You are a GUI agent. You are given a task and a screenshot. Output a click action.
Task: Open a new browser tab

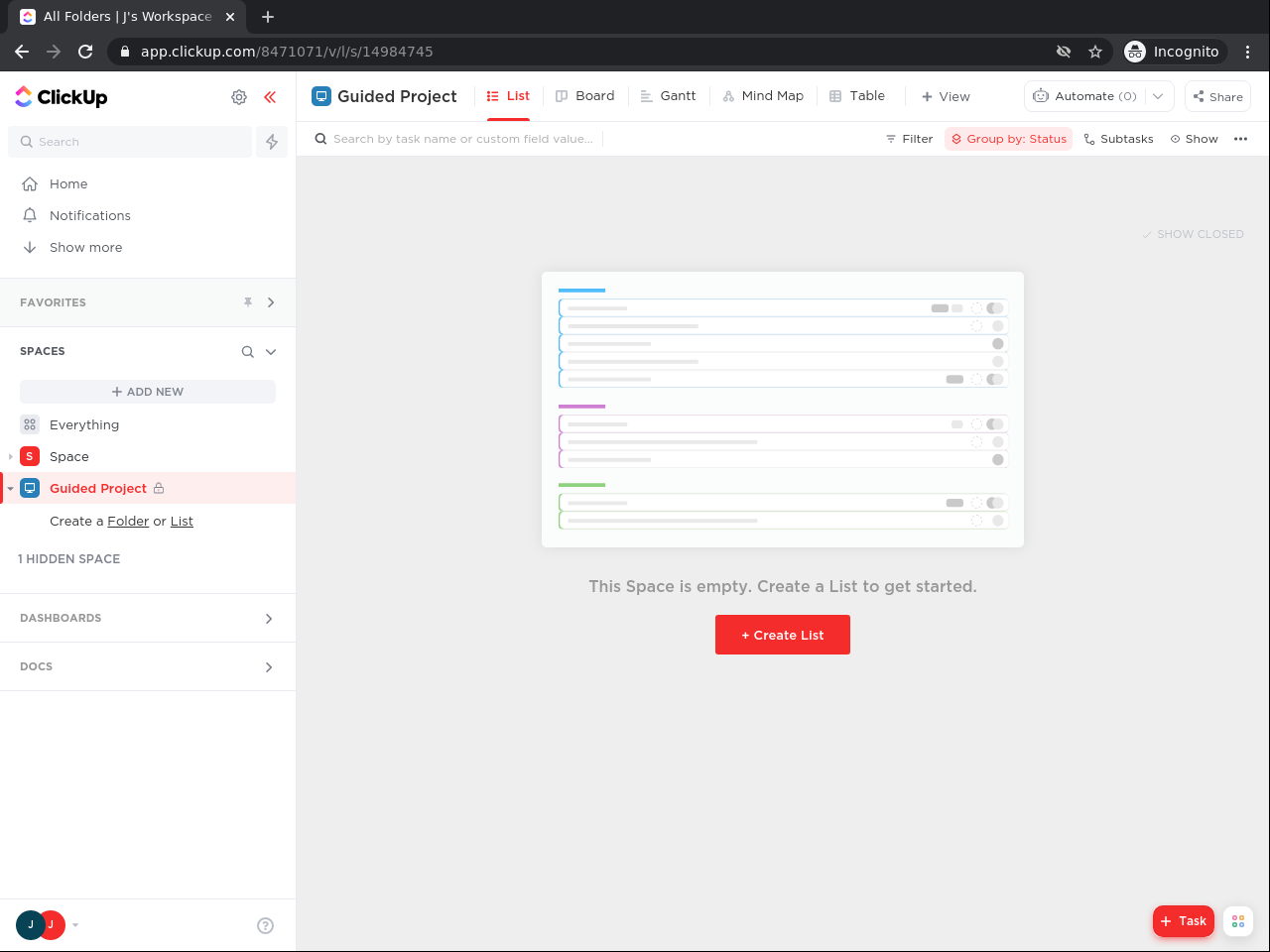(268, 17)
